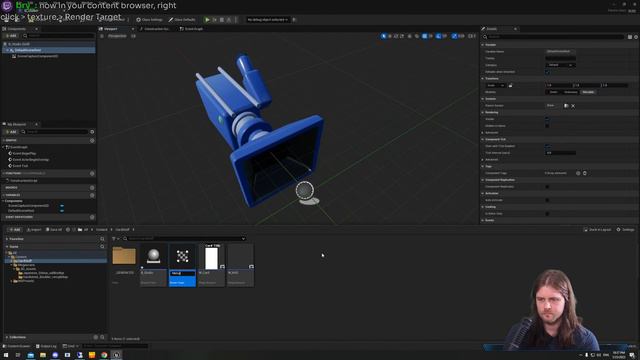Clear the Parent Socket with X icon
The width and height of the screenshot is (640, 360).
pyautogui.click(x=573, y=106)
